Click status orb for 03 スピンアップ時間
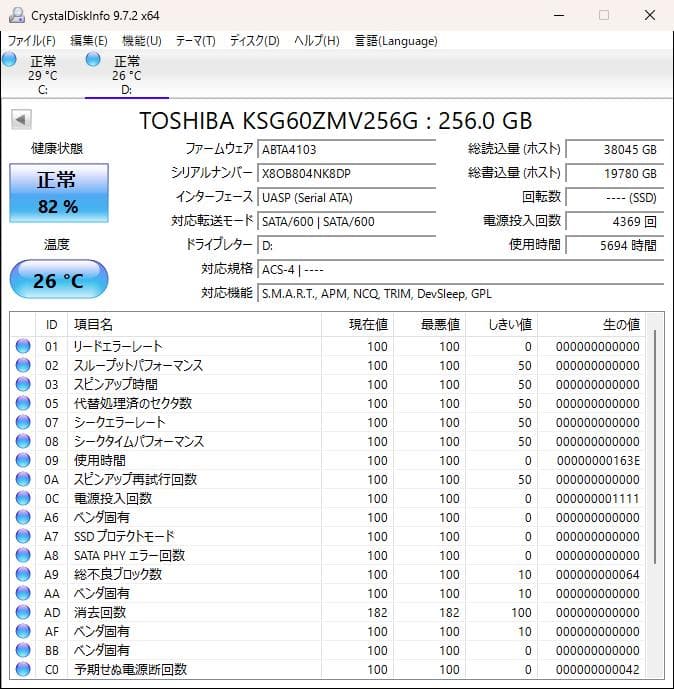The image size is (674, 689). tap(23, 384)
